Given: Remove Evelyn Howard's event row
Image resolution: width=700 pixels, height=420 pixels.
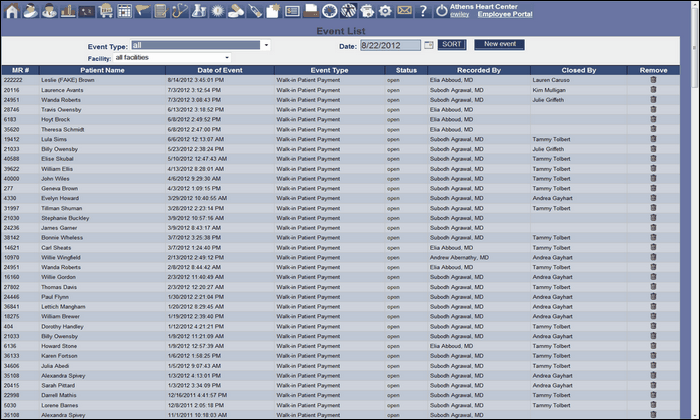Looking at the screenshot, I should (653, 198).
